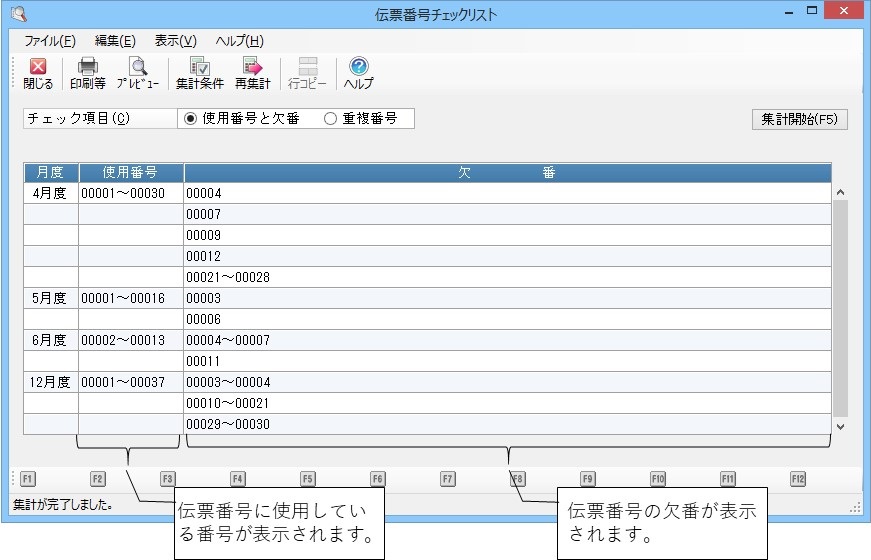This screenshot has width=871, height=560.
Task: Select the 重複番号 radio button
Action: tap(330, 118)
